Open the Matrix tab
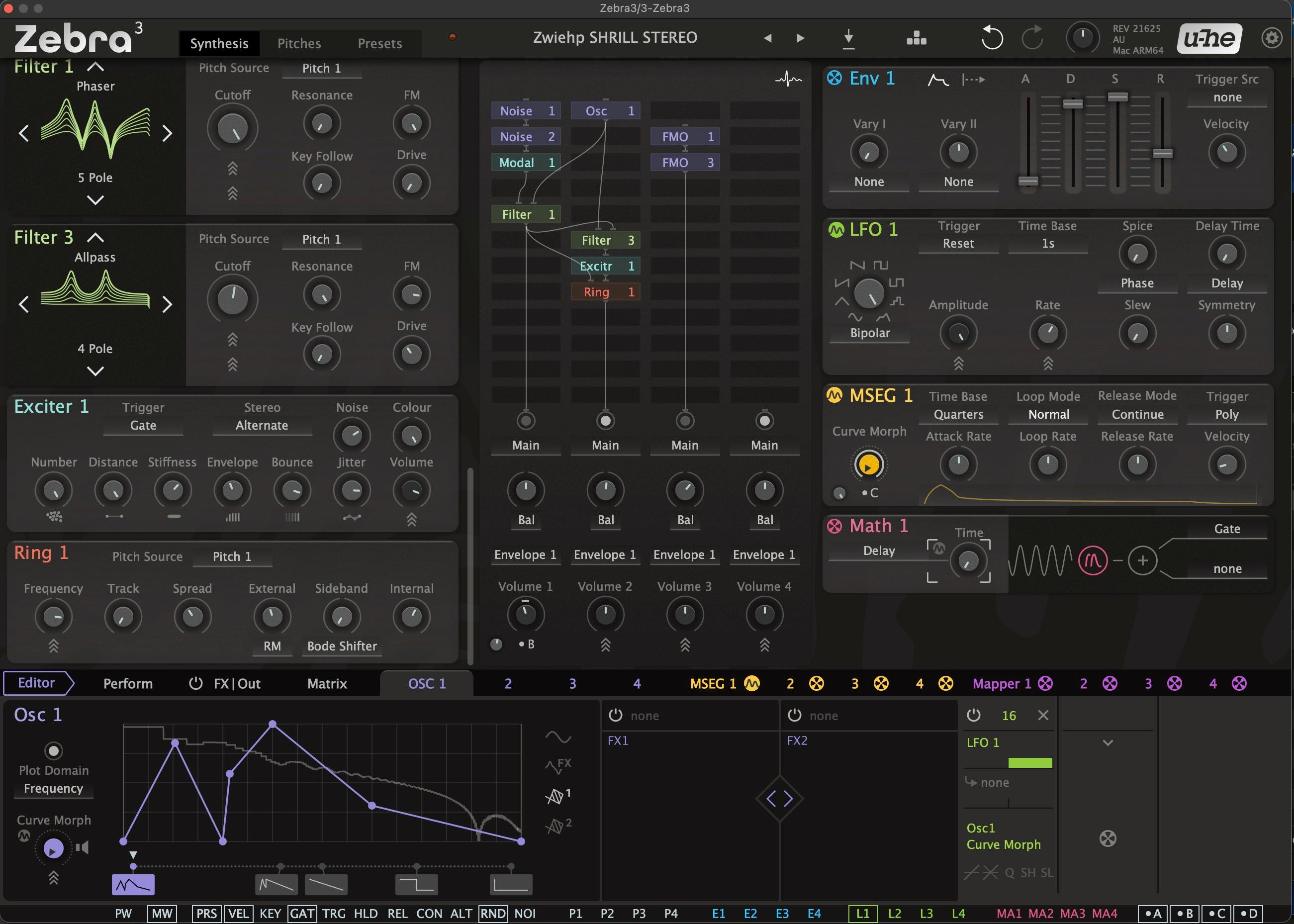 pyautogui.click(x=327, y=684)
